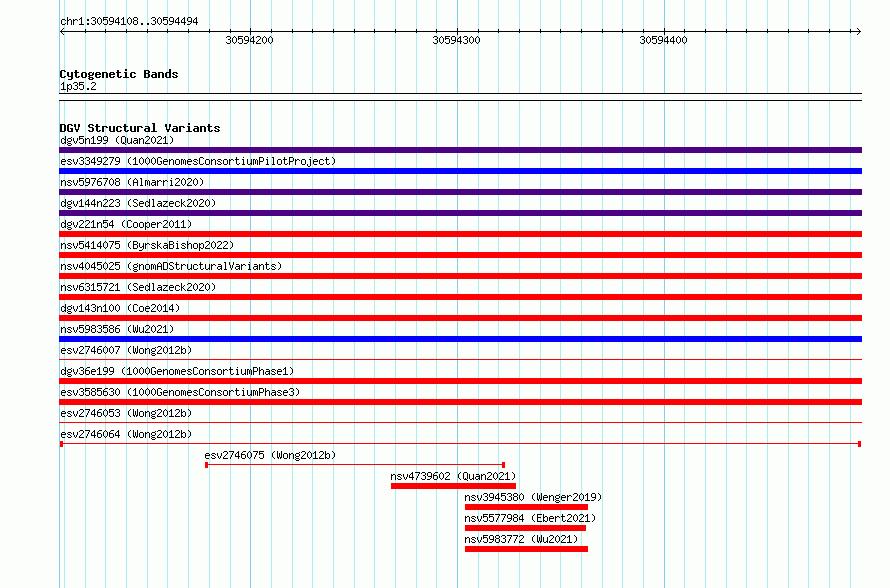This screenshot has height=588, width=890.
Task: Open nsv5414075 (ByrskaBishop2022) variant bar
Action: click(x=460, y=255)
